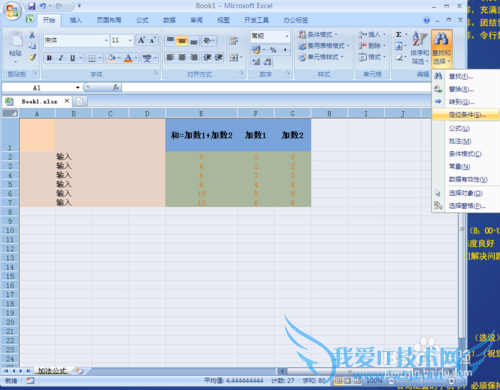
Task: Open the fill color dropdown arrow
Action: point(119,58)
